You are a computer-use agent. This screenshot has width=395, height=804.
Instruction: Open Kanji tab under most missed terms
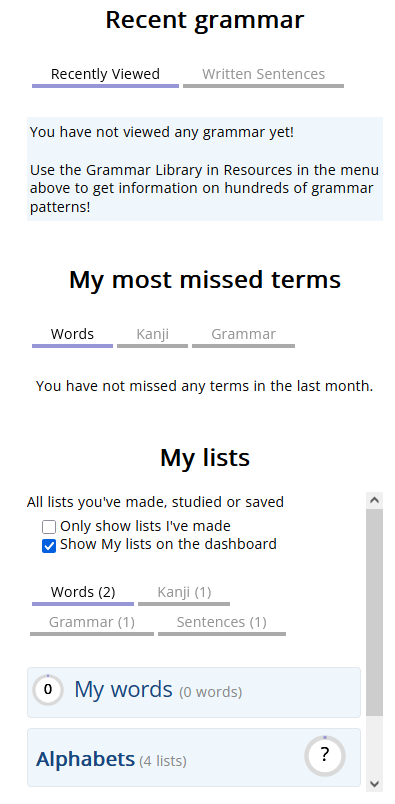pos(152,335)
